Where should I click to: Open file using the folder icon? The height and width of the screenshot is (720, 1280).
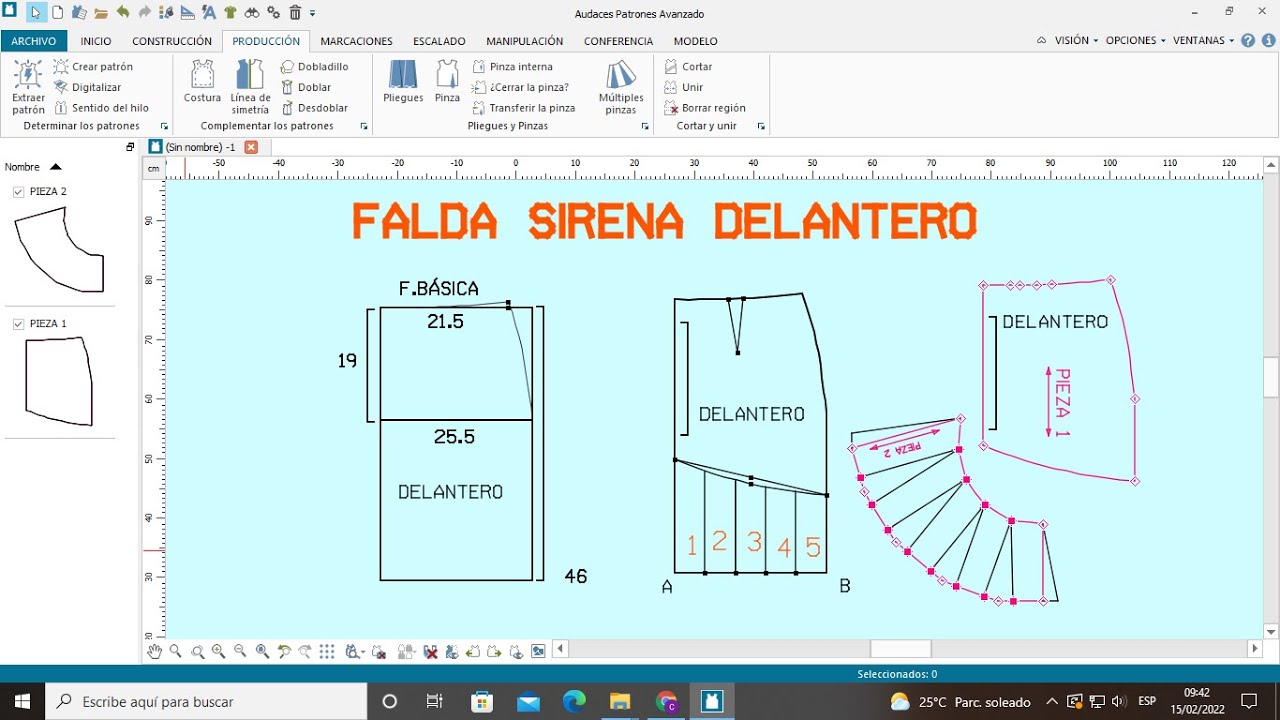pyautogui.click(x=101, y=13)
